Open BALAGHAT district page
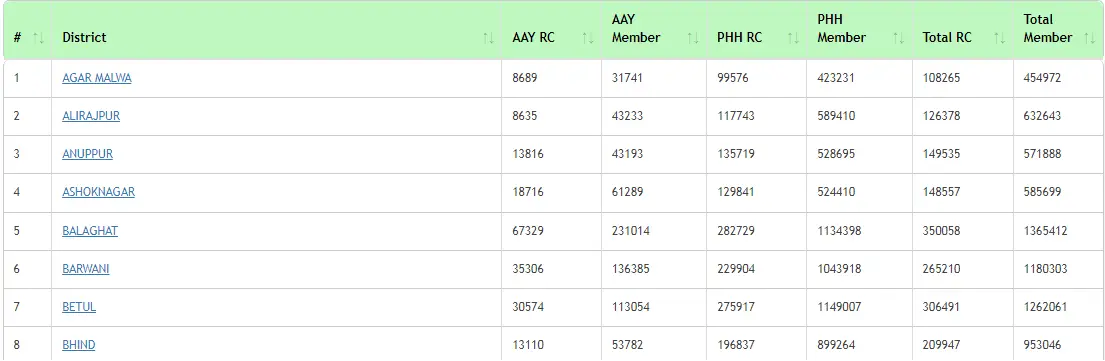 [90, 231]
